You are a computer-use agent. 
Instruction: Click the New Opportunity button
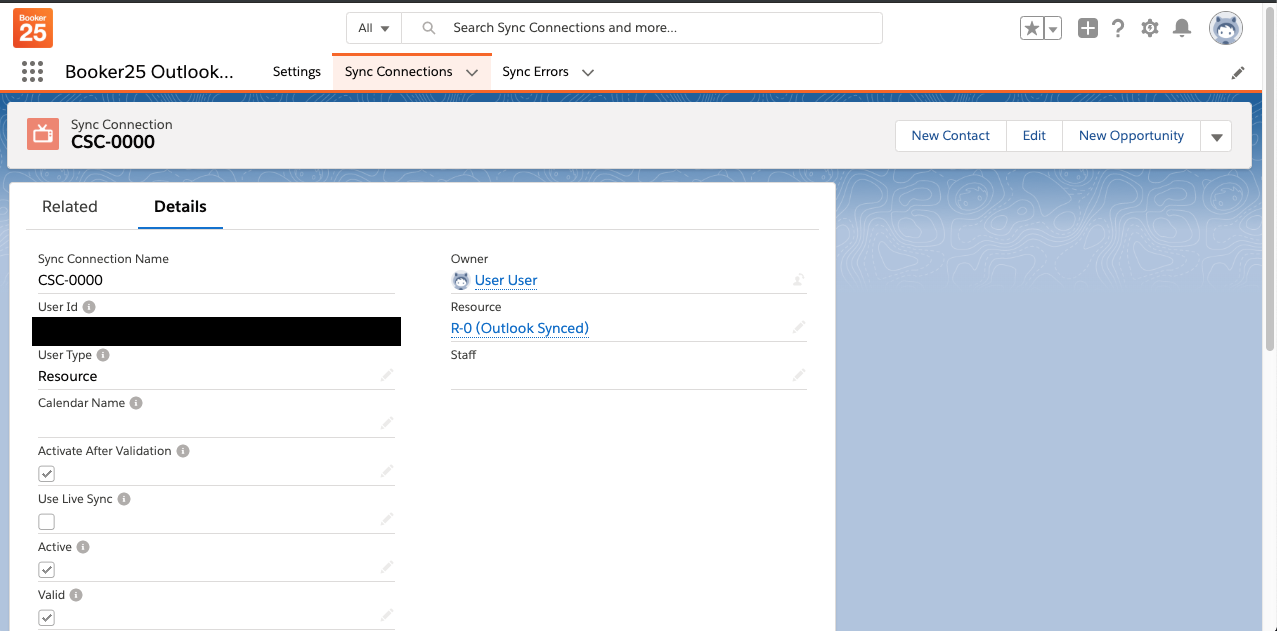tap(1131, 136)
